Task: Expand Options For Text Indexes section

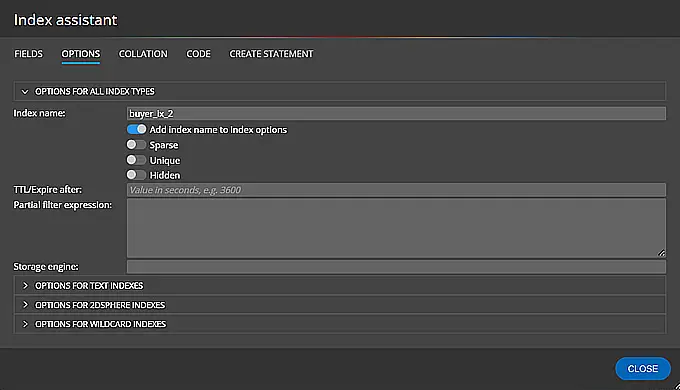Action: point(340,285)
